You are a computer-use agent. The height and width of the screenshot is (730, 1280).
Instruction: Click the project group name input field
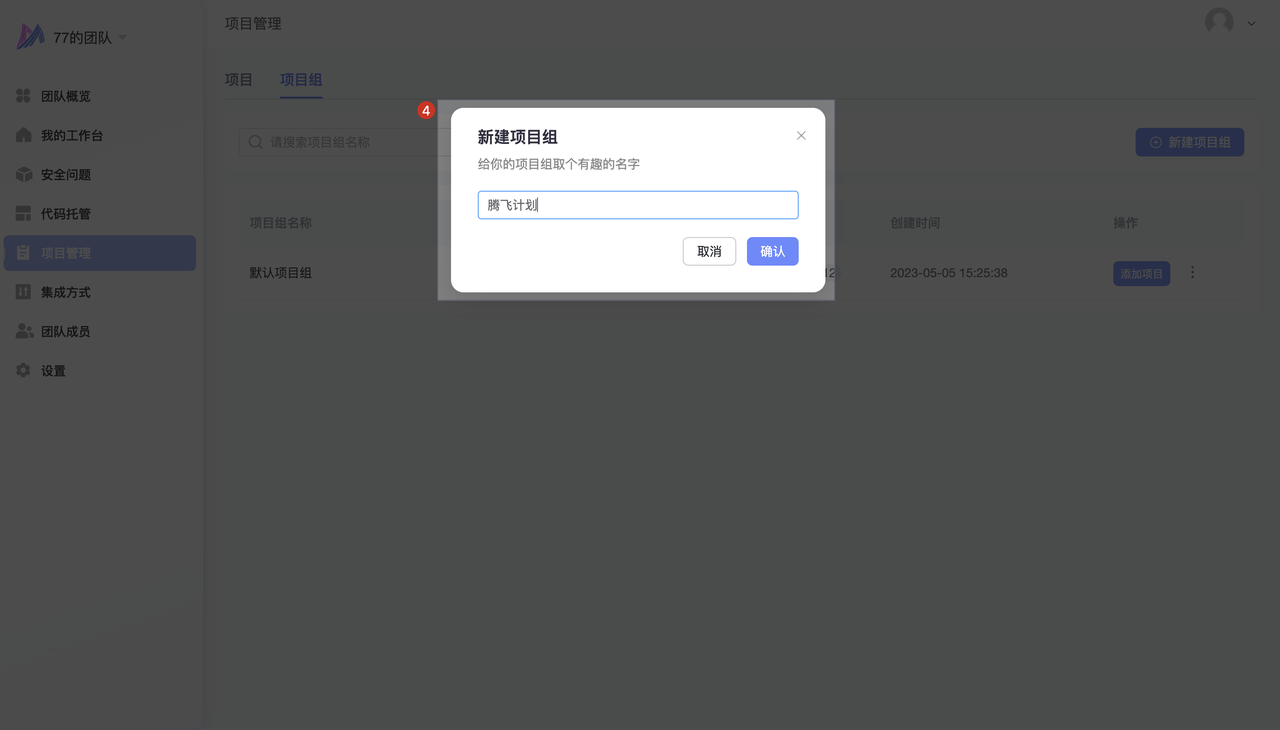tap(638, 205)
